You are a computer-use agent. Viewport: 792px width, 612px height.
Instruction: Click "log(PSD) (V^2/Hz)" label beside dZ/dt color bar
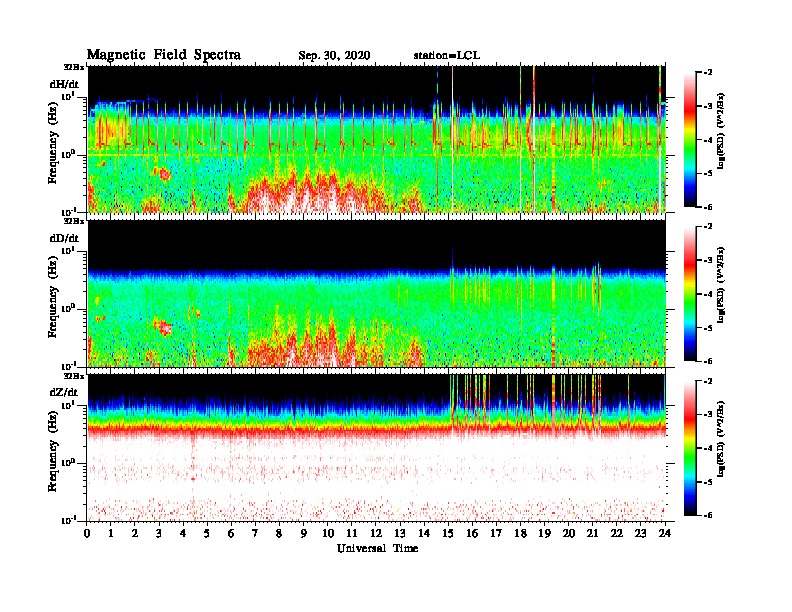pyautogui.click(x=722, y=439)
